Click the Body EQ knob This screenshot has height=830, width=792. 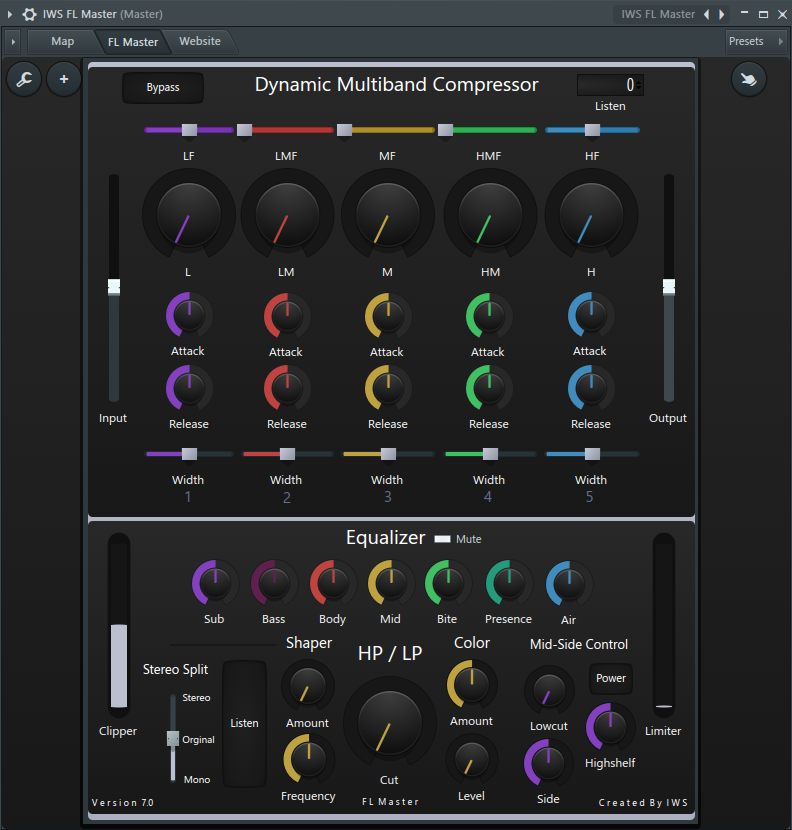[333, 583]
